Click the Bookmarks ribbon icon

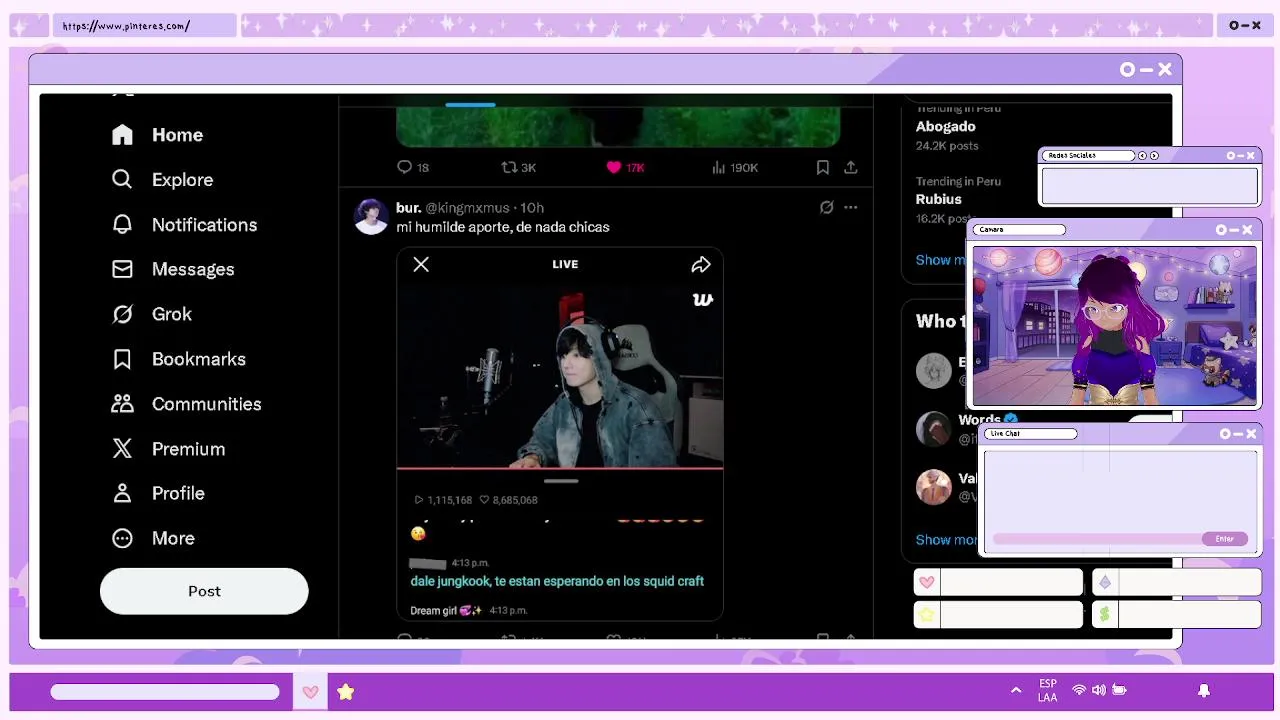pos(122,359)
